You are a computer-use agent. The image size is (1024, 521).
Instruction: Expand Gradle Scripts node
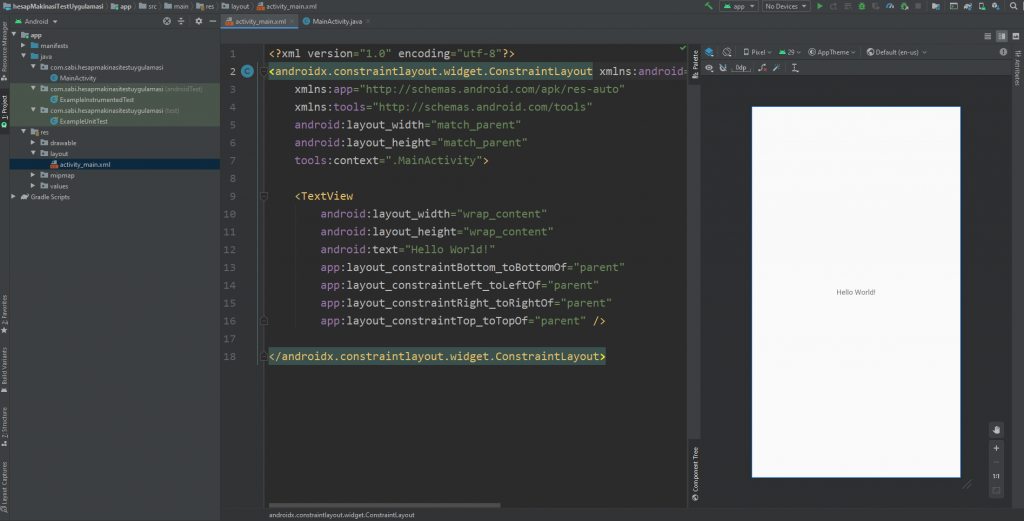pos(14,197)
